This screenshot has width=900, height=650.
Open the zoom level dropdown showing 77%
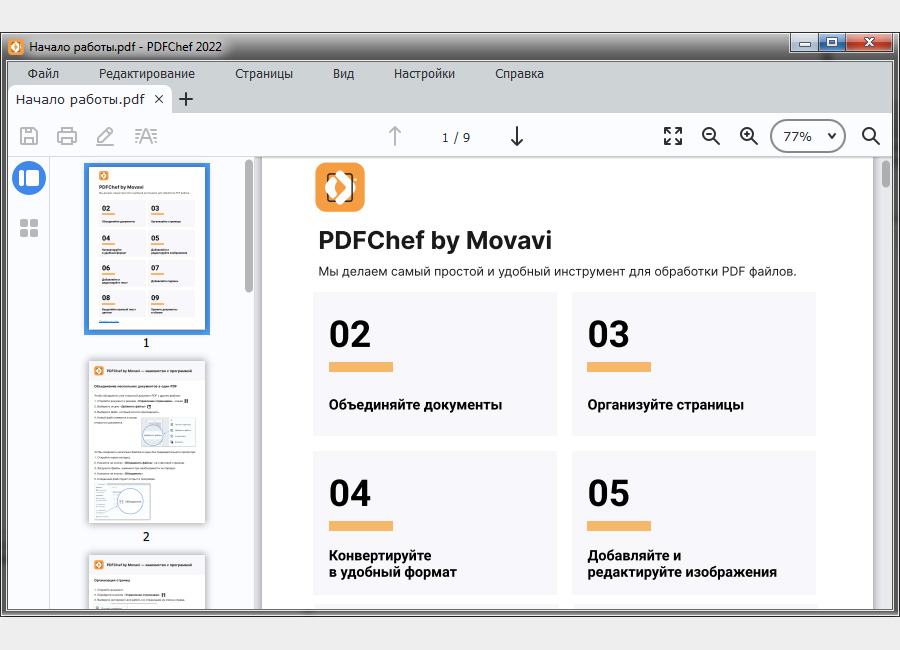click(x=807, y=136)
